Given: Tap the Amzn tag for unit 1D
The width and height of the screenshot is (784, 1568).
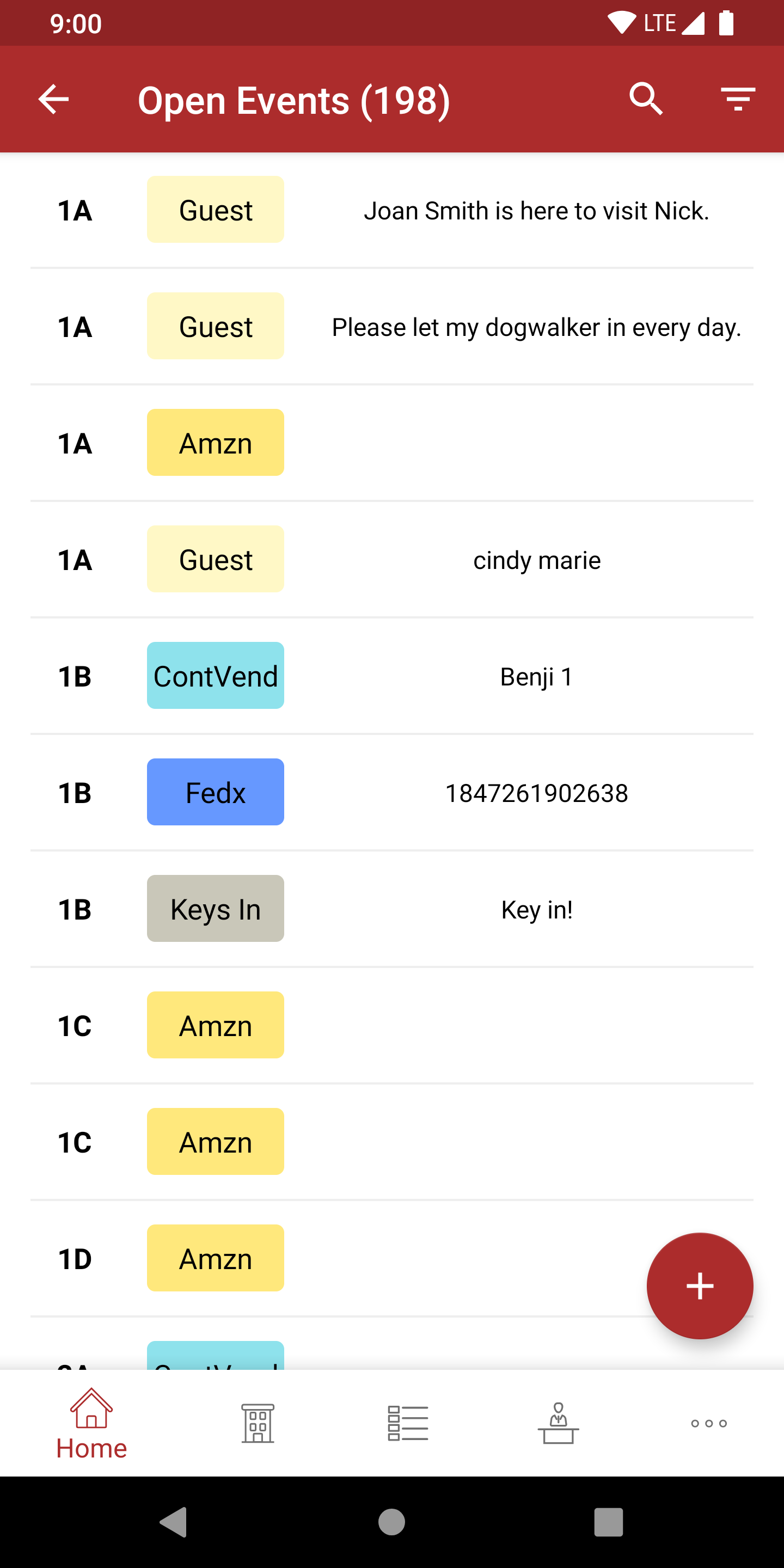Looking at the screenshot, I should coord(216,1258).
